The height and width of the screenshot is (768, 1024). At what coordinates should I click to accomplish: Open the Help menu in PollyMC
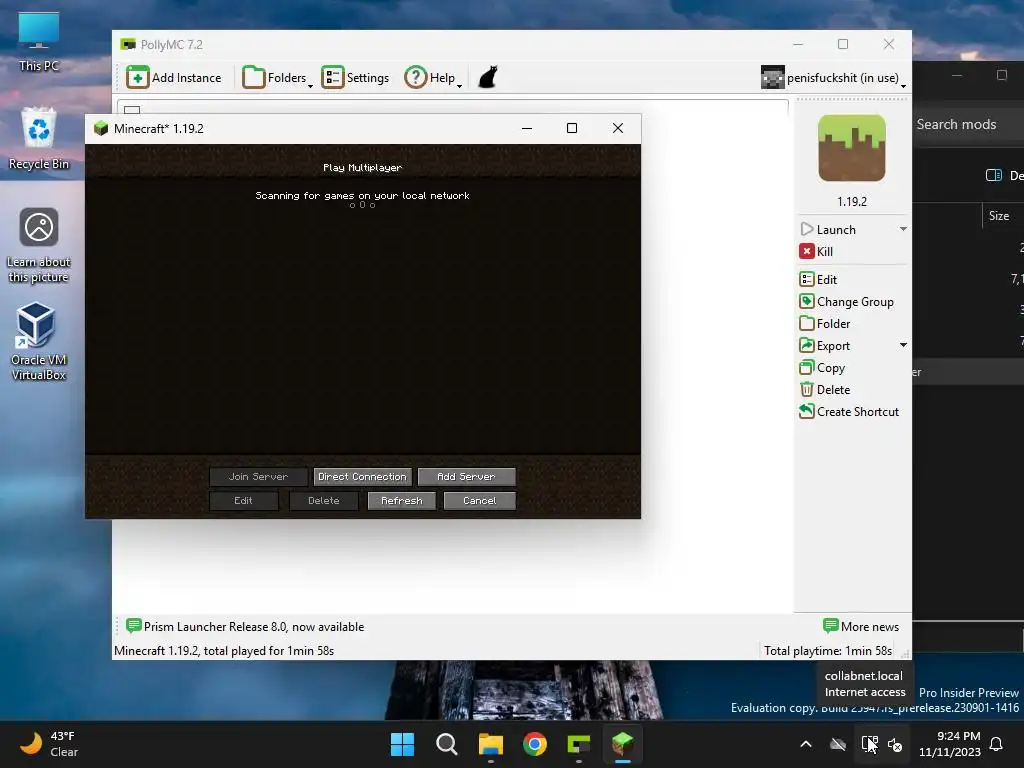(432, 78)
